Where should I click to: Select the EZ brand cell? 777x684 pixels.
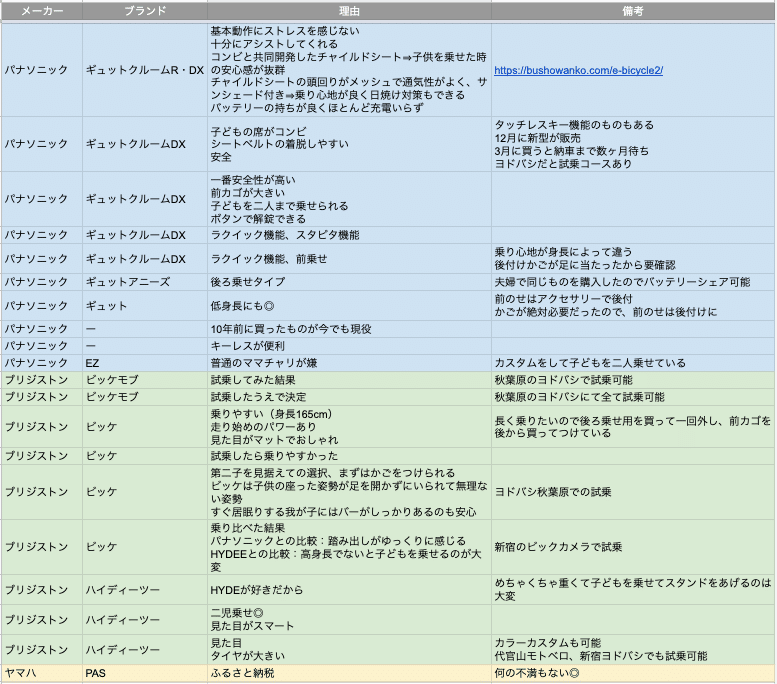145,363
